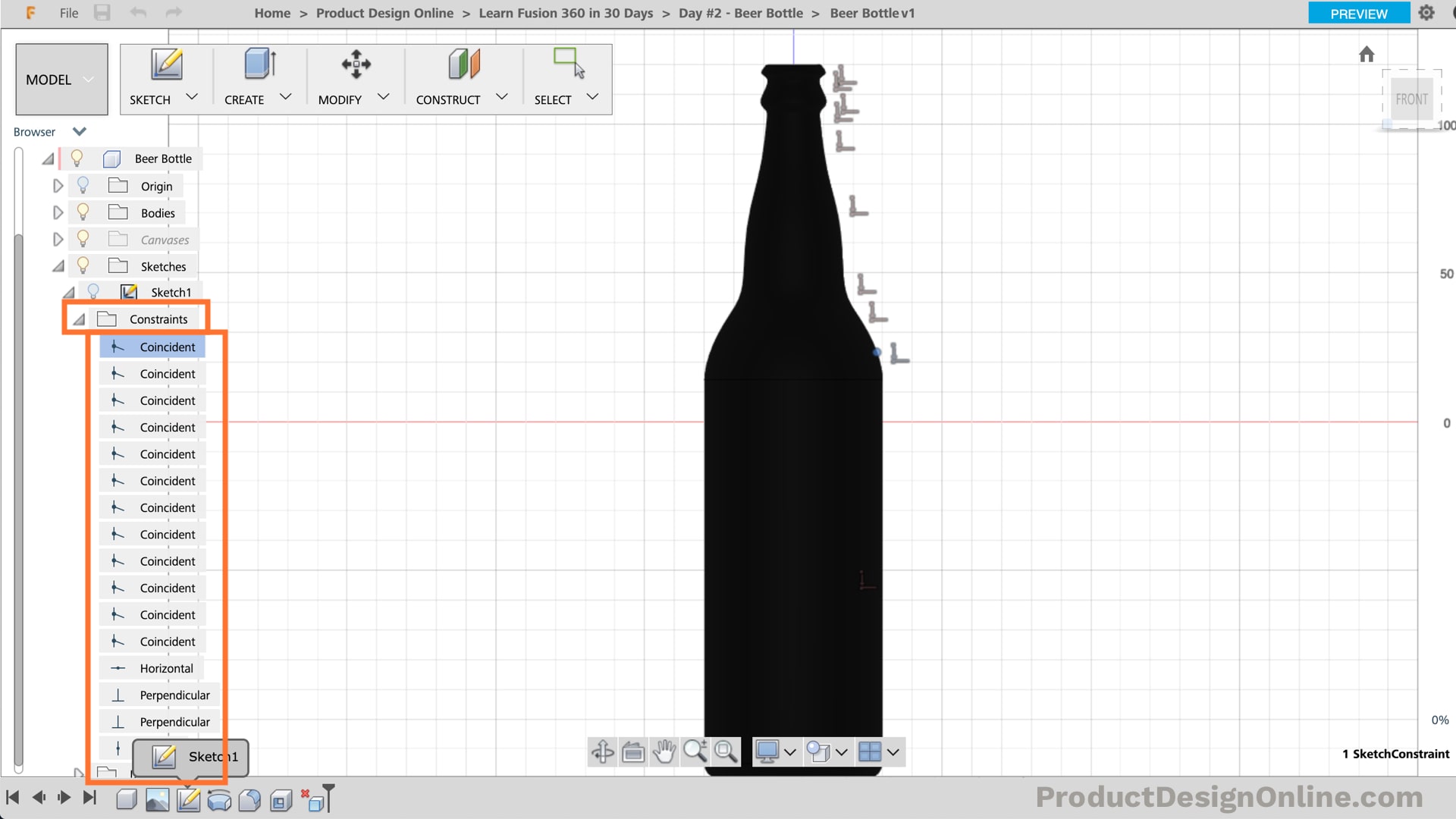1456x819 pixels.
Task: Select the Horizontal constraint item
Action: pyautogui.click(x=166, y=668)
